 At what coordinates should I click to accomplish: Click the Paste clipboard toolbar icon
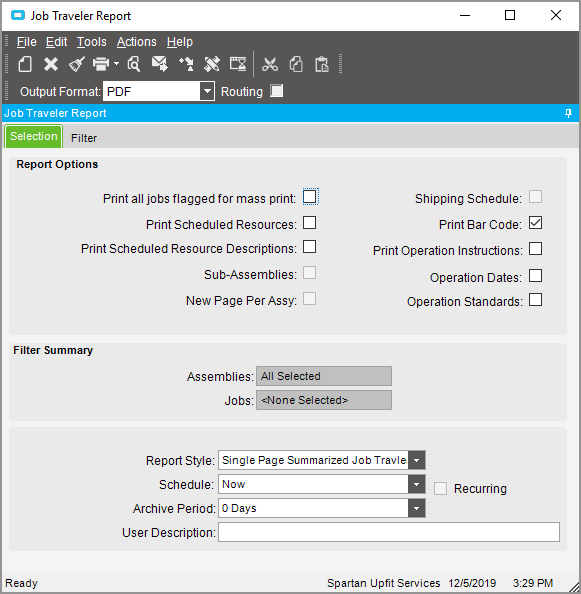click(x=322, y=64)
